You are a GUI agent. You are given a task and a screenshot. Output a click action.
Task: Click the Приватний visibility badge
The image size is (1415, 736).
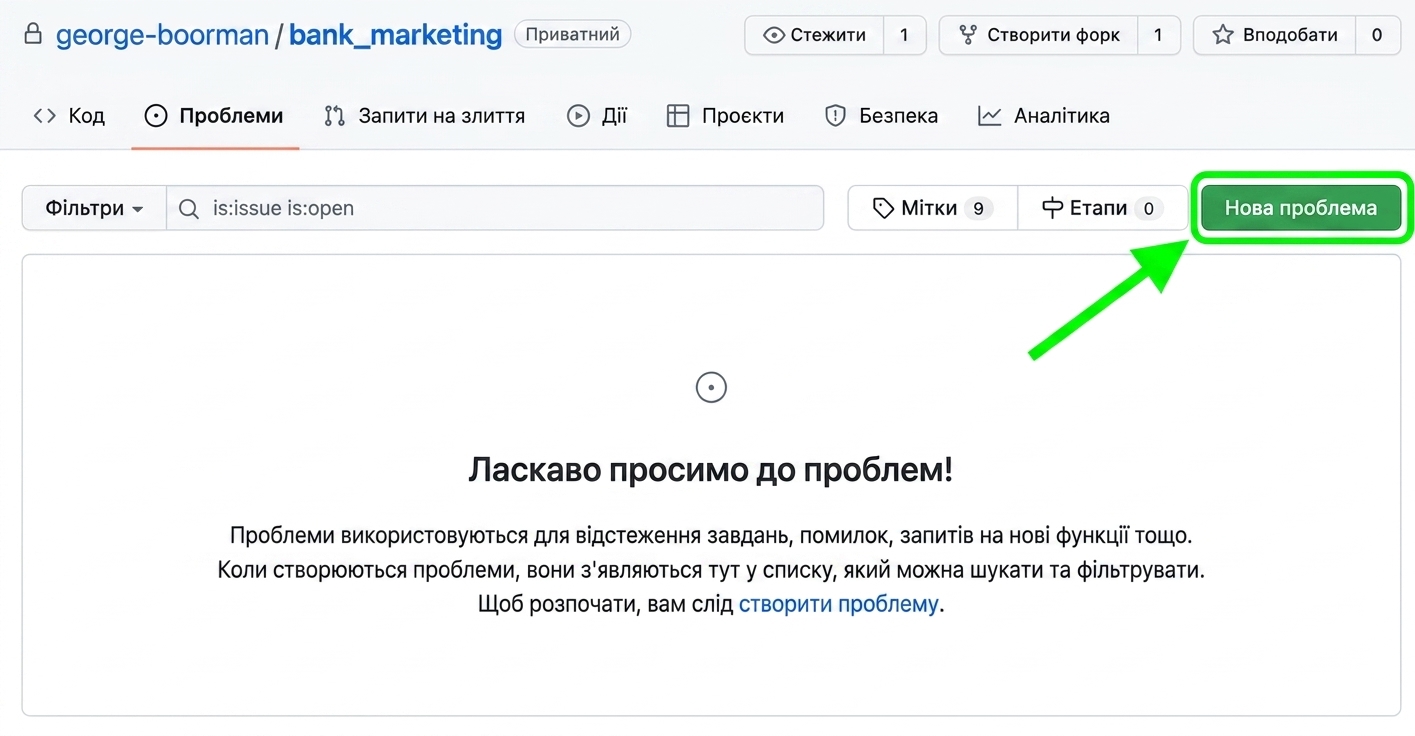point(573,34)
